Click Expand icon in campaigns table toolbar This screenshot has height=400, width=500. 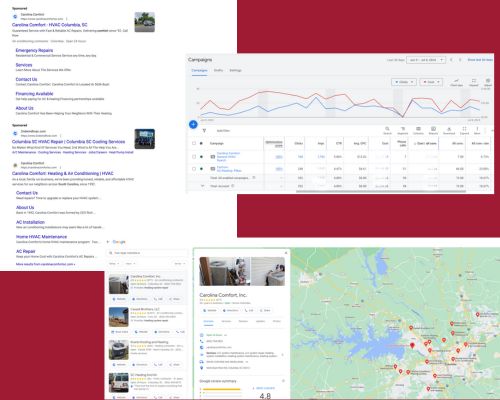464,130
